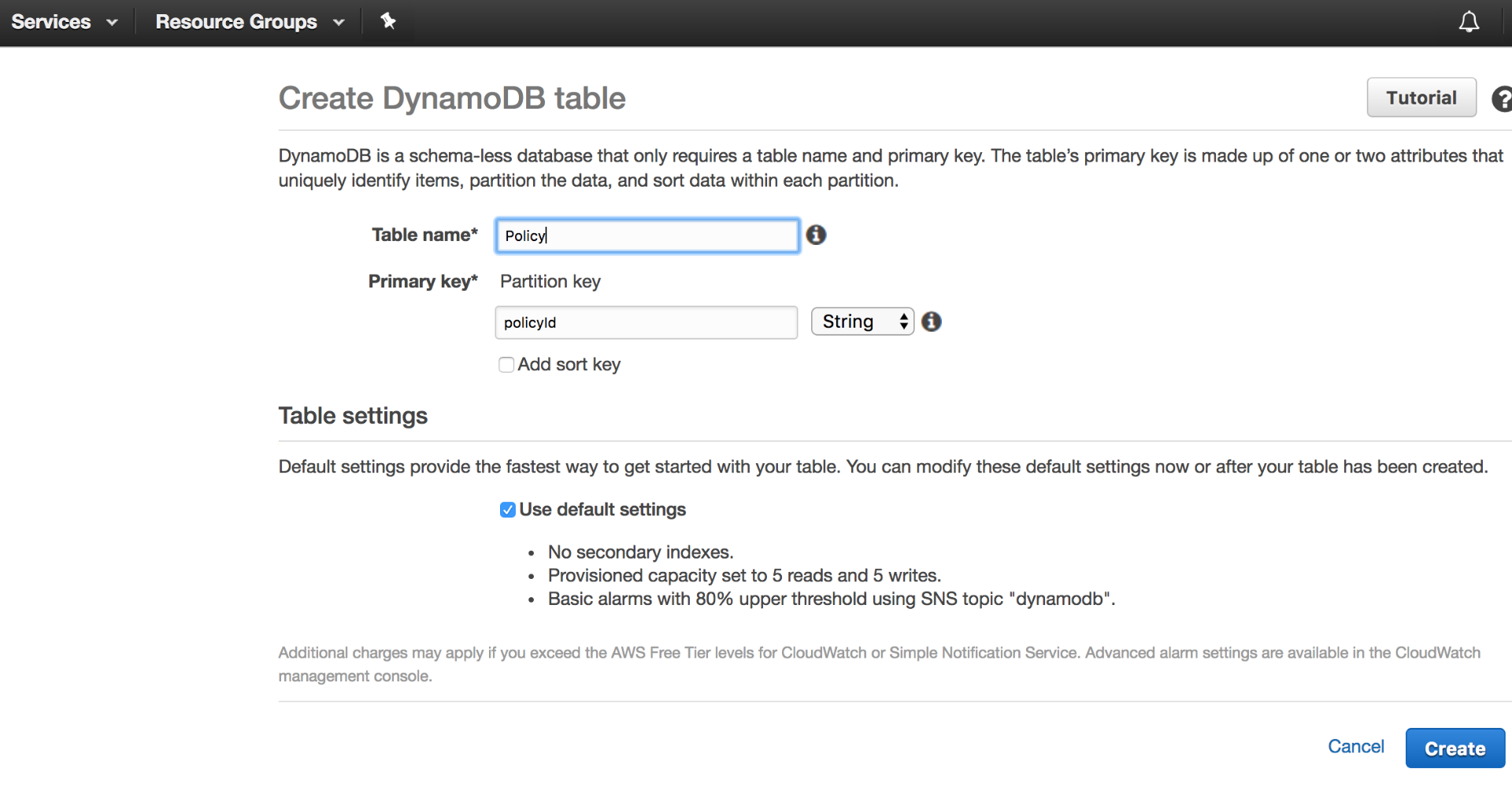Click the 'Table settings' heading

(353, 416)
